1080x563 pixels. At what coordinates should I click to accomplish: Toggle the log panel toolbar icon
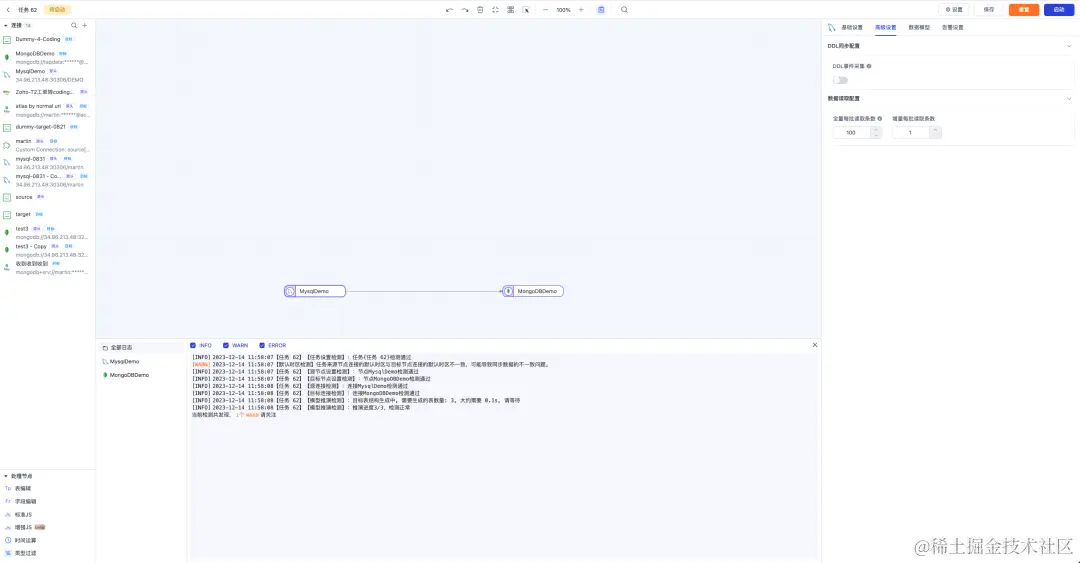(601, 10)
